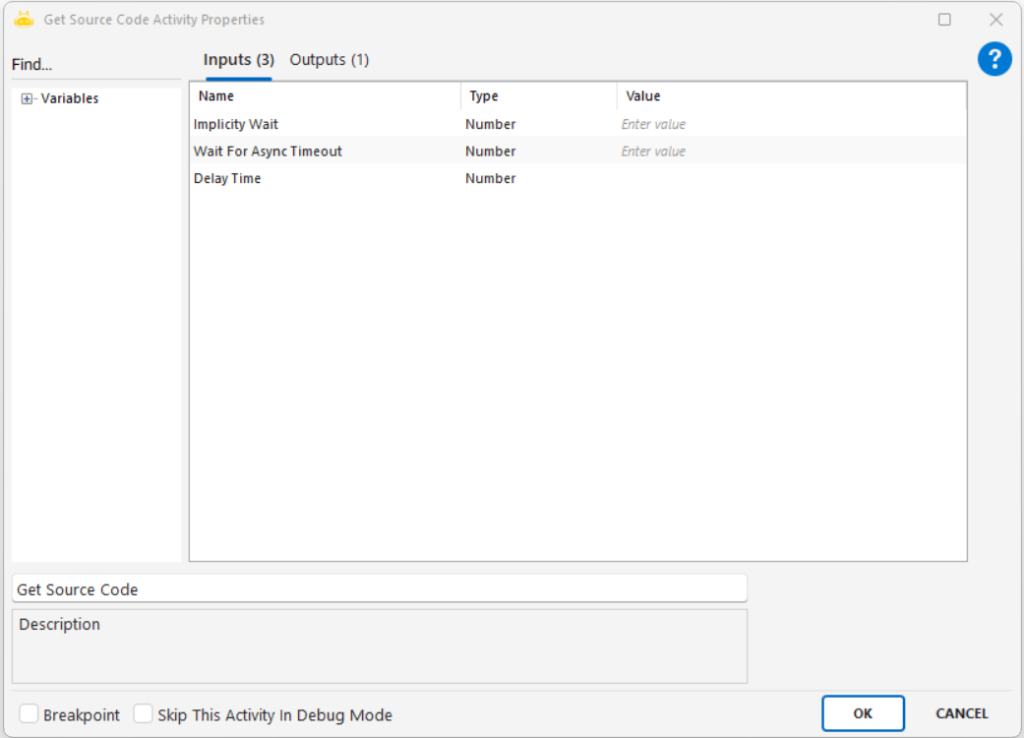
Task: Click the Delay Time value cell
Action: 790,178
